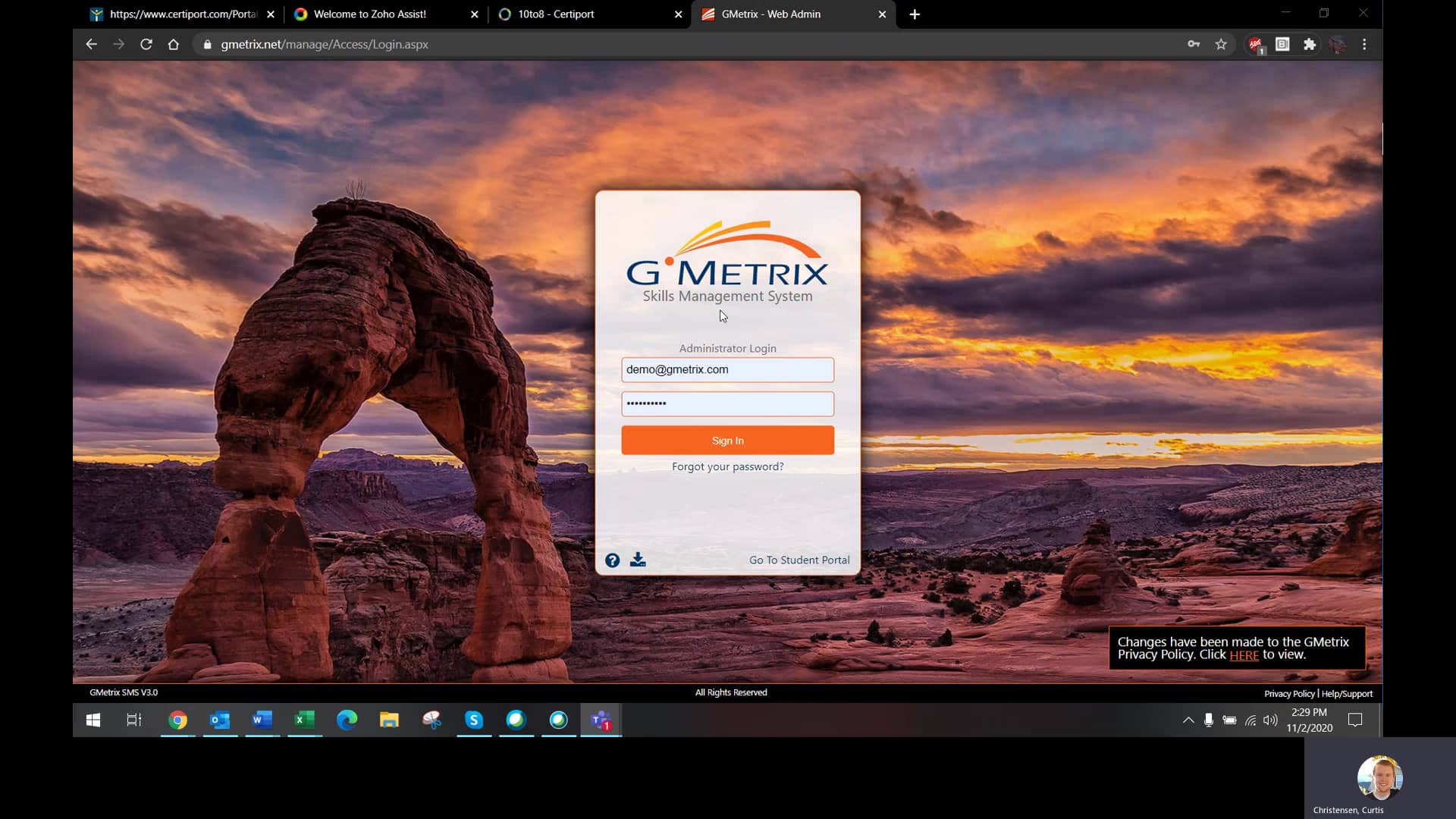Screen dimensions: 1456x819
Task: Open saved password key icon
Action: (1194, 45)
